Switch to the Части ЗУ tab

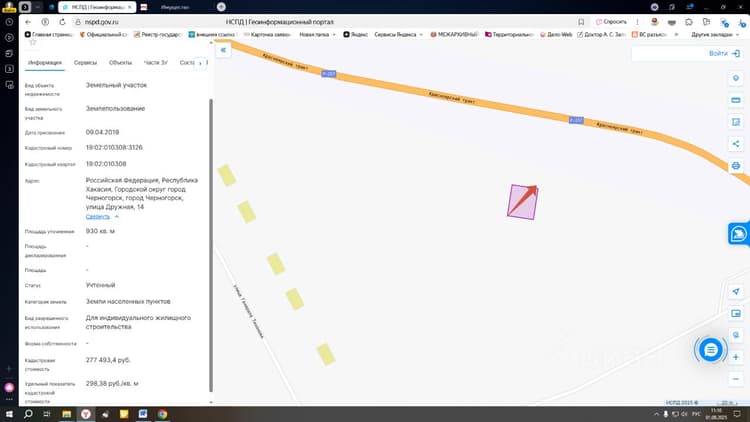coord(155,63)
